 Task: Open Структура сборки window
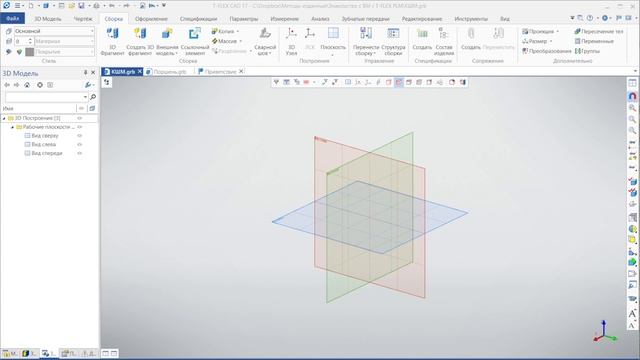pos(393,41)
